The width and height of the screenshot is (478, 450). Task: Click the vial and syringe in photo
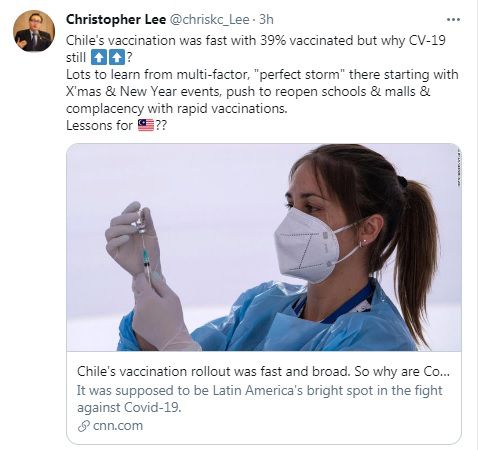144,245
